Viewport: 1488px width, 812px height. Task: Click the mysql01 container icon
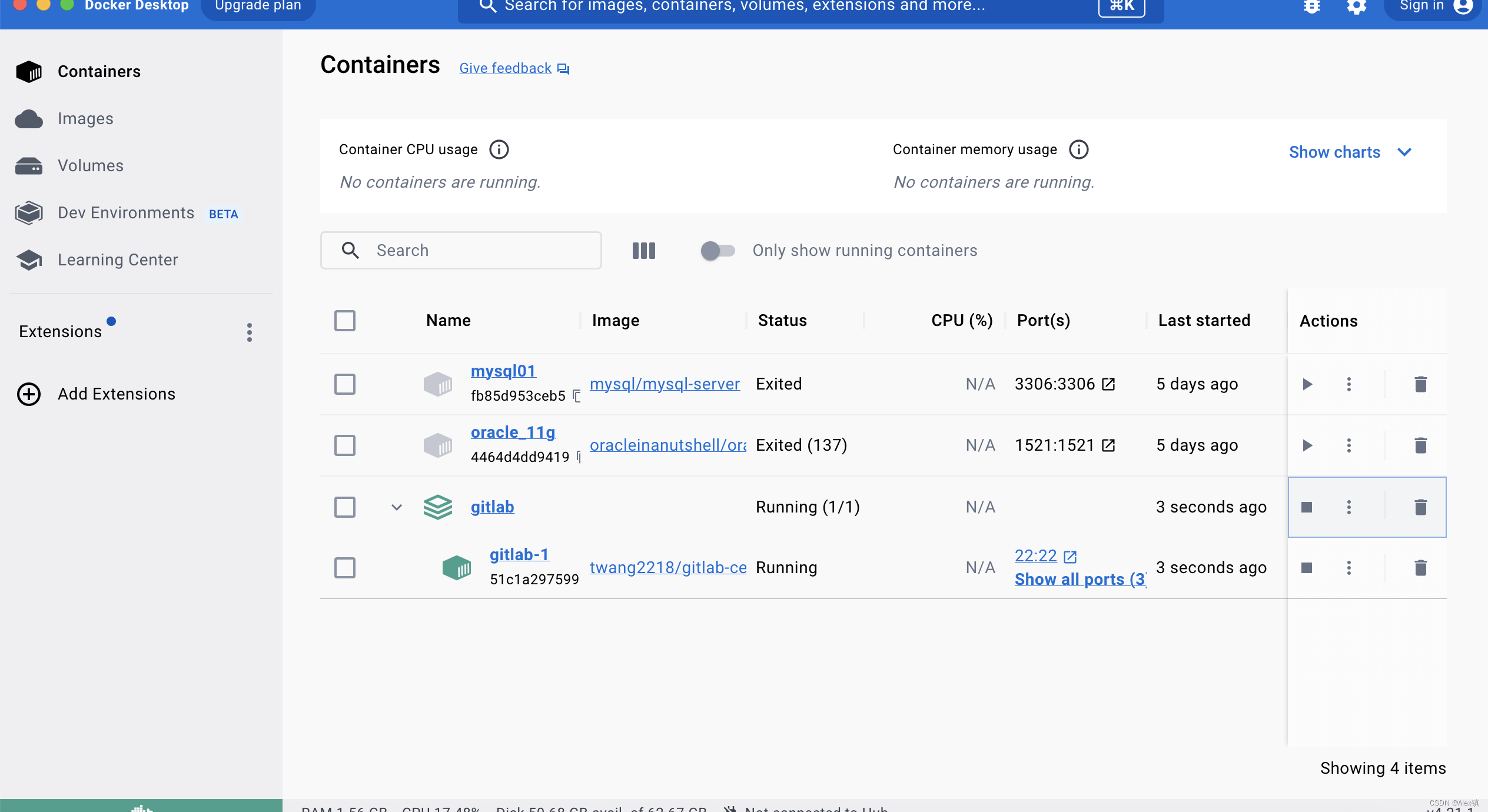pyautogui.click(x=438, y=384)
